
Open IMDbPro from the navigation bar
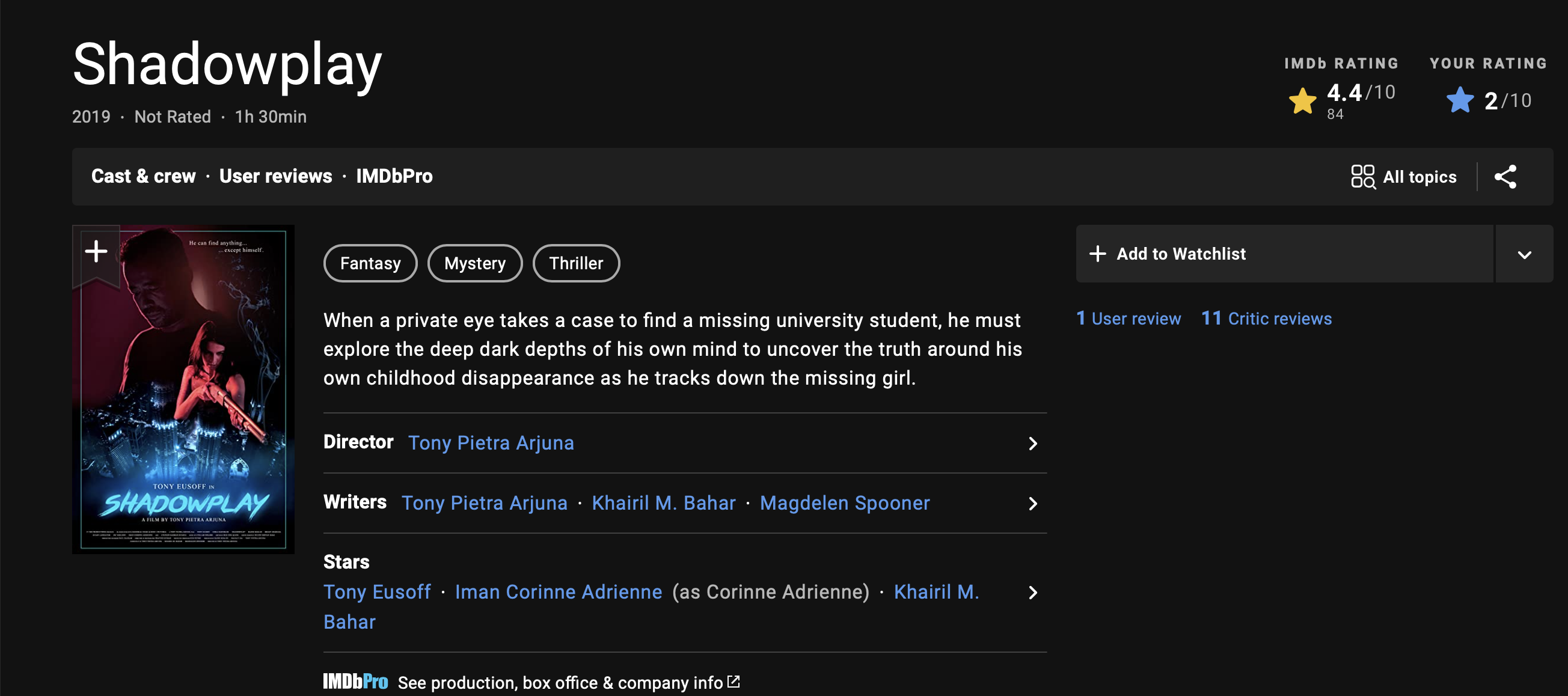pos(394,177)
